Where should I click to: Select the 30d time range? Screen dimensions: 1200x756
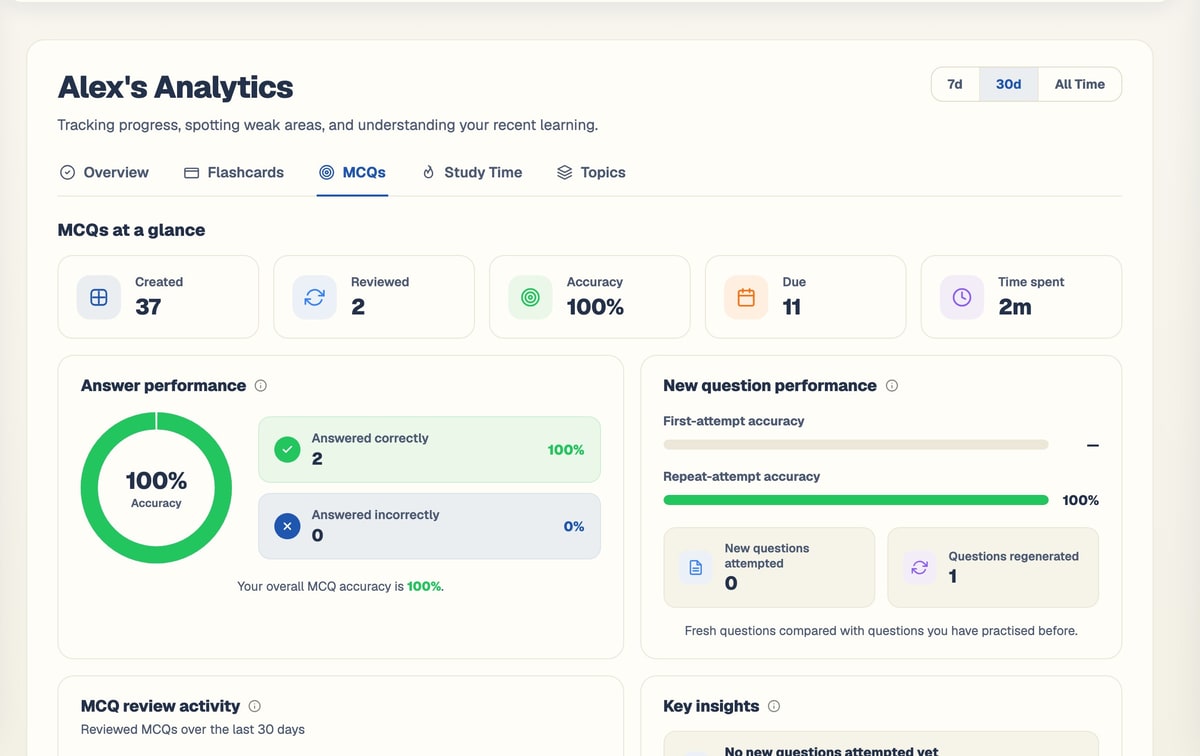pyautogui.click(x=1008, y=84)
